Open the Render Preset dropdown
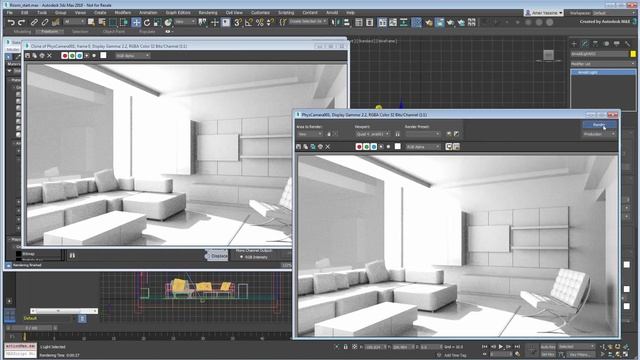The height and width of the screenshot is (360, 640). [423, 134]
